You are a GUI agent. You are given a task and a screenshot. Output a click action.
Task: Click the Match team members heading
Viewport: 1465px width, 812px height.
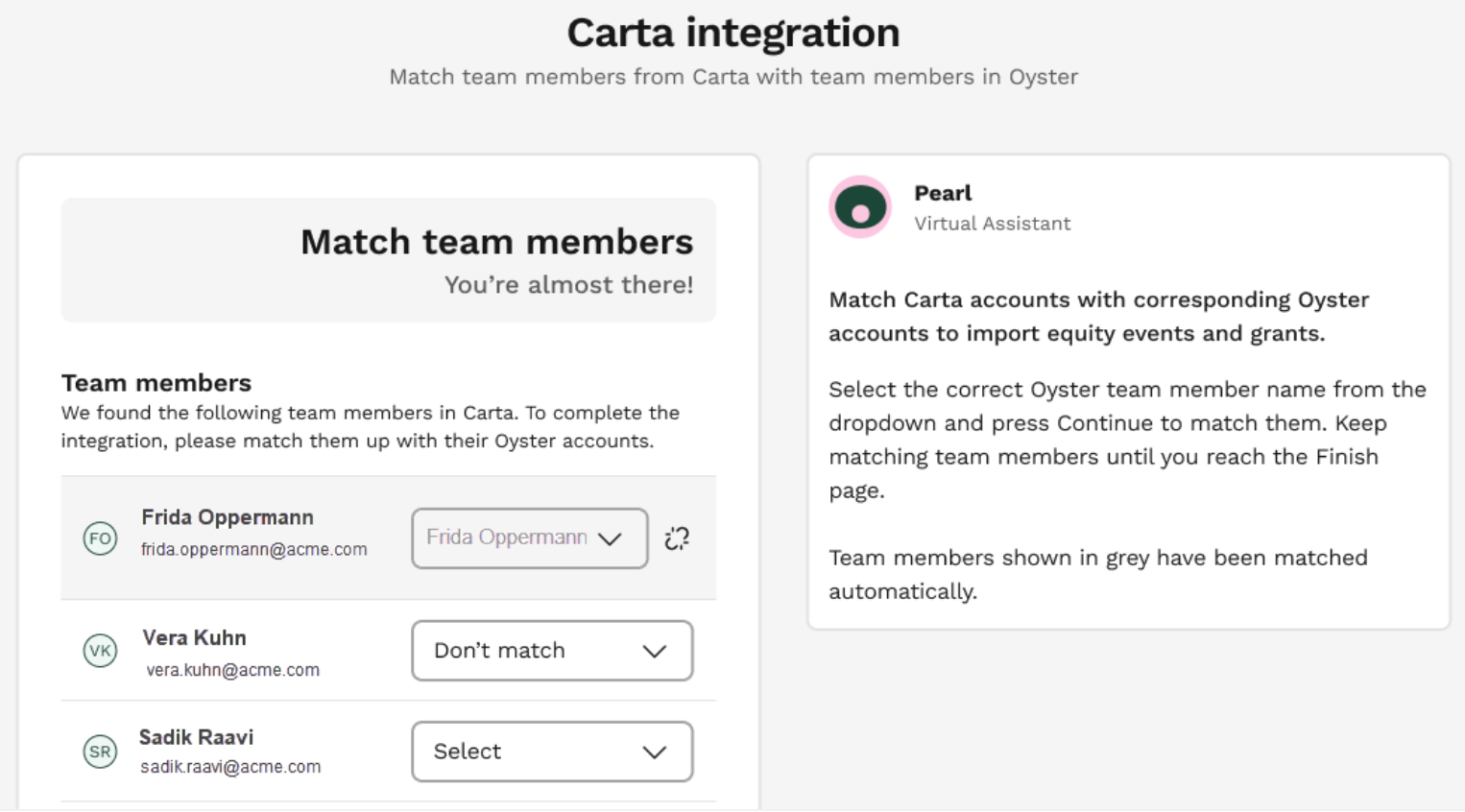[496, 242]
